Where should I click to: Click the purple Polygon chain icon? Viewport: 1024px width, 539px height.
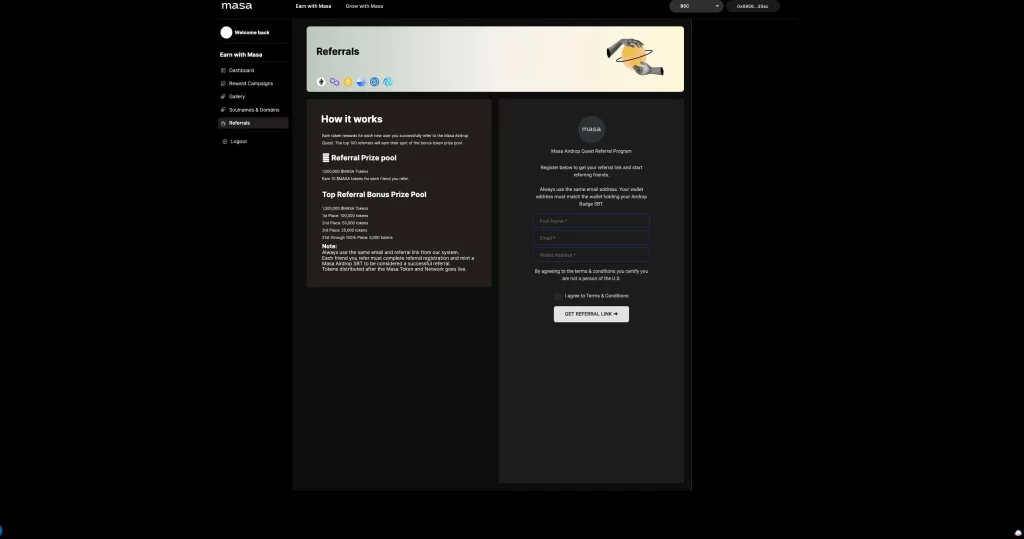(334, 82)
